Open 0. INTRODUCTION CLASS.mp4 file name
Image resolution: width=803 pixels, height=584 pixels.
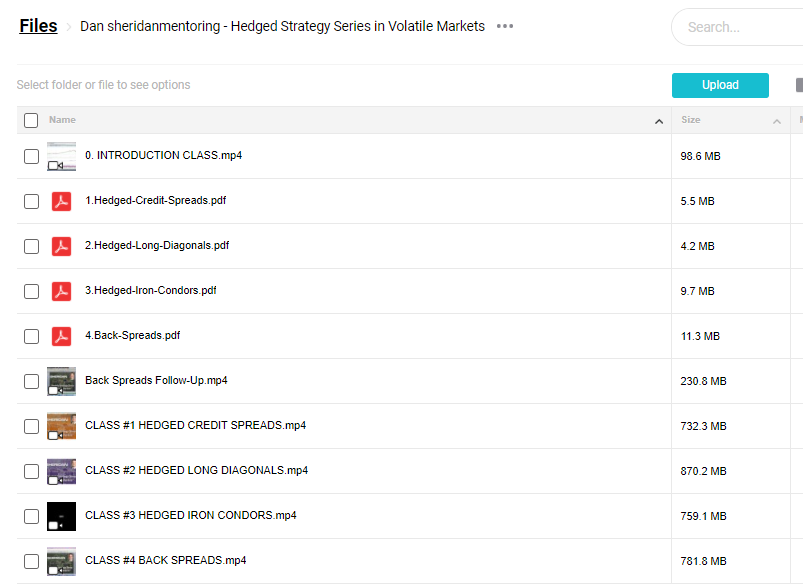click(163, 155)
